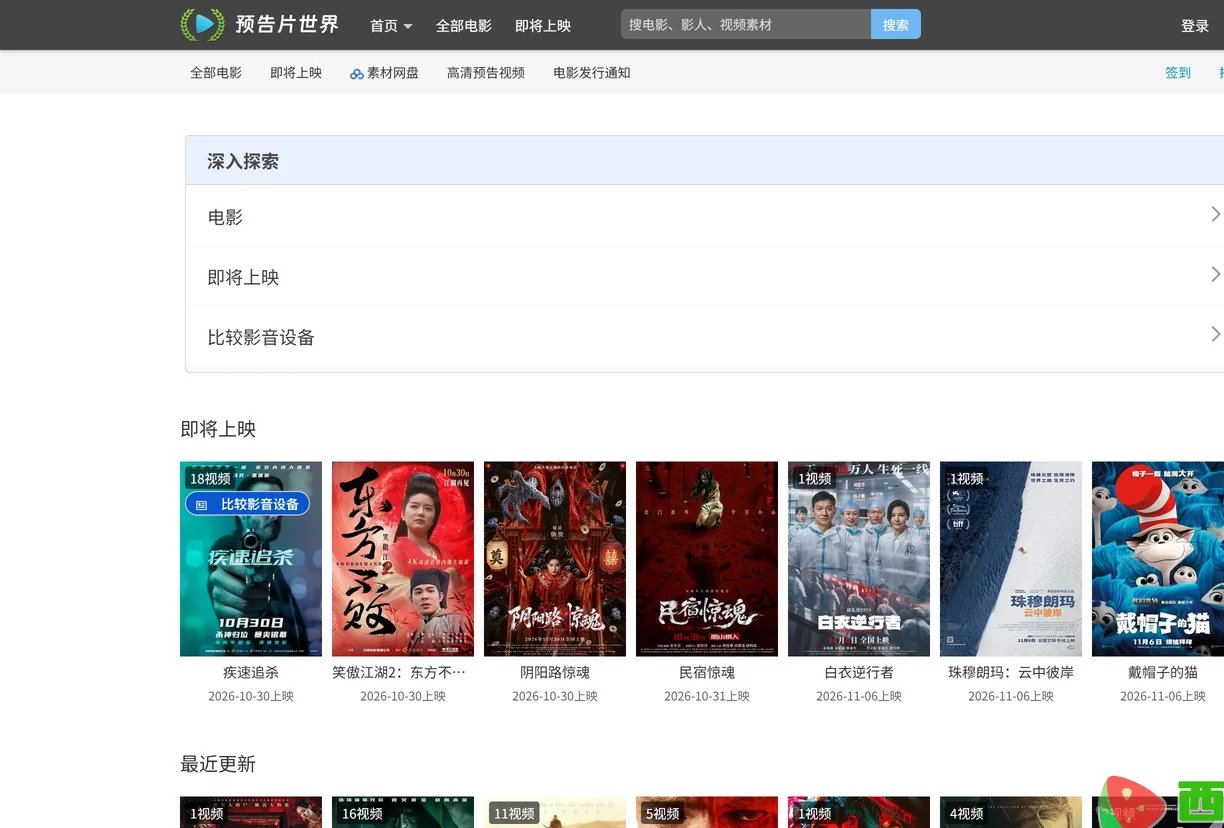Viewport: 1224px width, 828px height.
Task: Open the 首页 dropdown menu
Action: 391,26
